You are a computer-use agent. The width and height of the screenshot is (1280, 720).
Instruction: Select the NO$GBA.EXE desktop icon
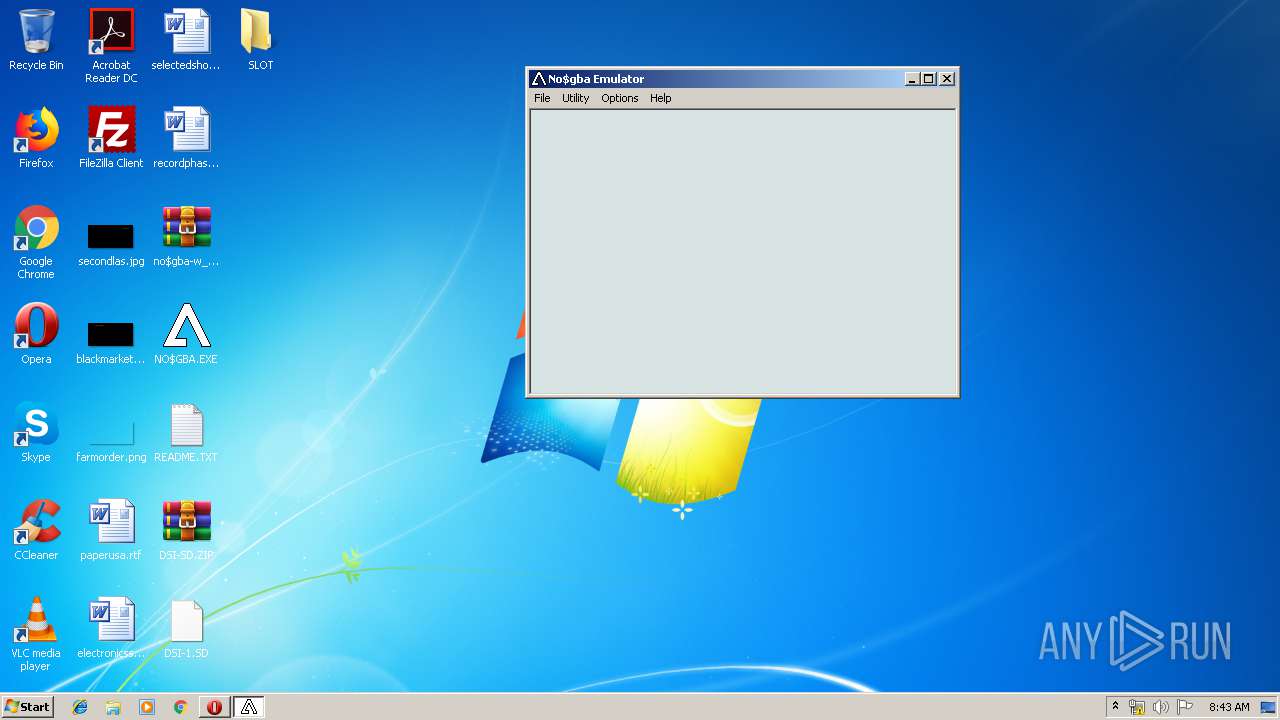tap(186, 334)
